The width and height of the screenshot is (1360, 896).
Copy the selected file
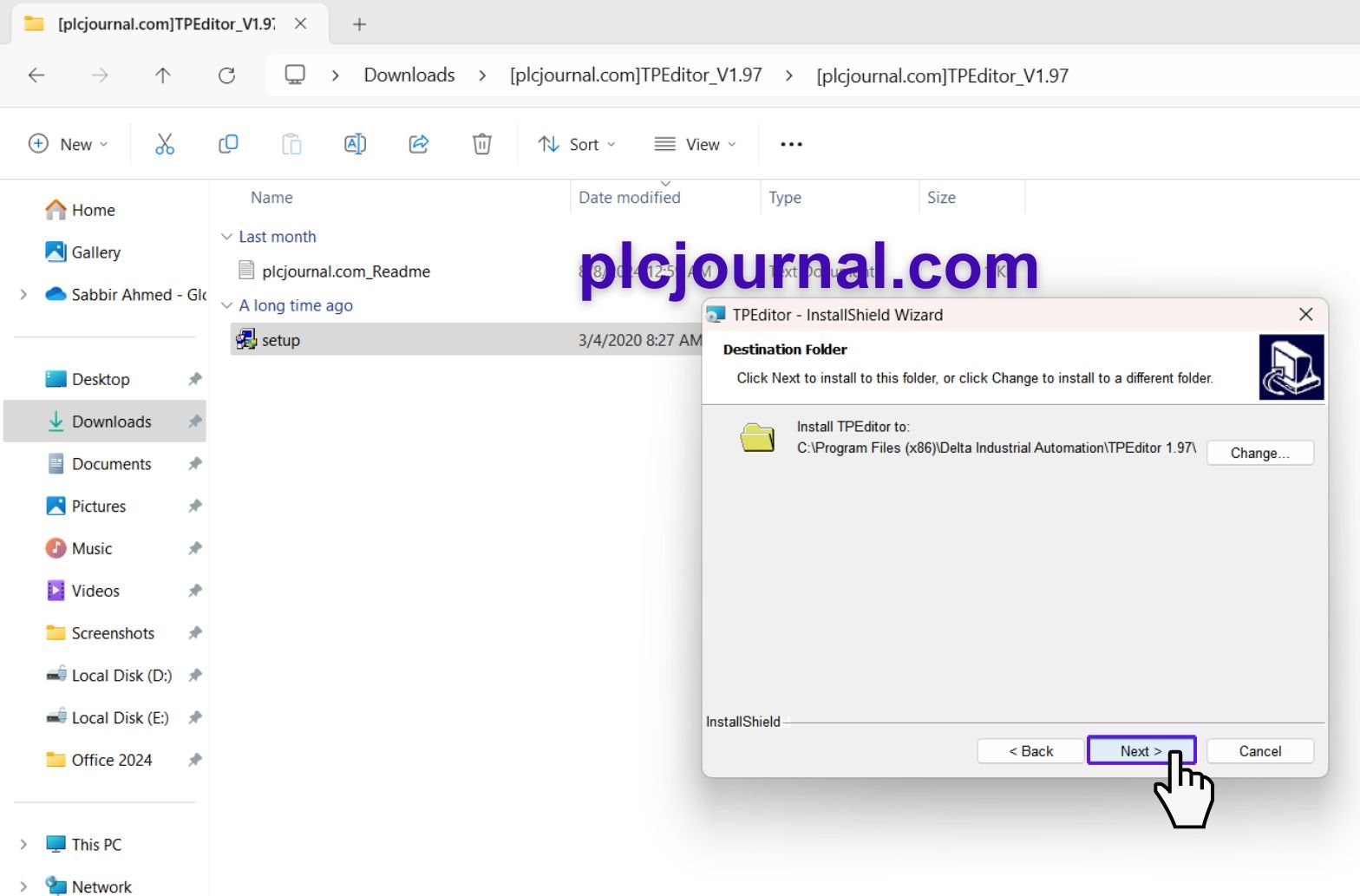click(x=228, y=144)
